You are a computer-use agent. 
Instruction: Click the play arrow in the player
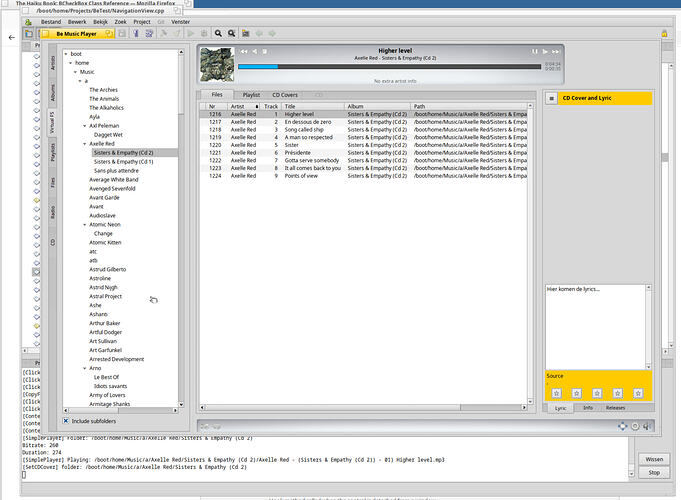(x=545, y=51)
